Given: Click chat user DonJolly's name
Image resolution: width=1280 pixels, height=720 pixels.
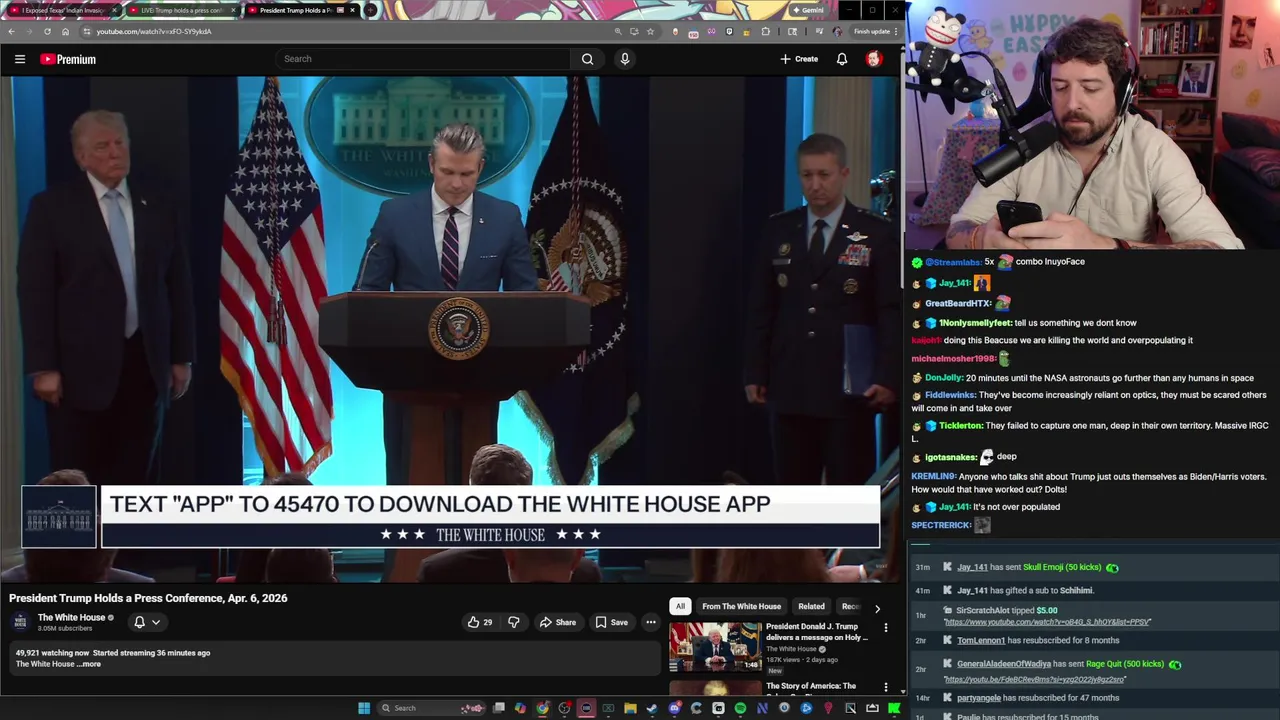Looking at the screenshot, I should click(943, 378).
